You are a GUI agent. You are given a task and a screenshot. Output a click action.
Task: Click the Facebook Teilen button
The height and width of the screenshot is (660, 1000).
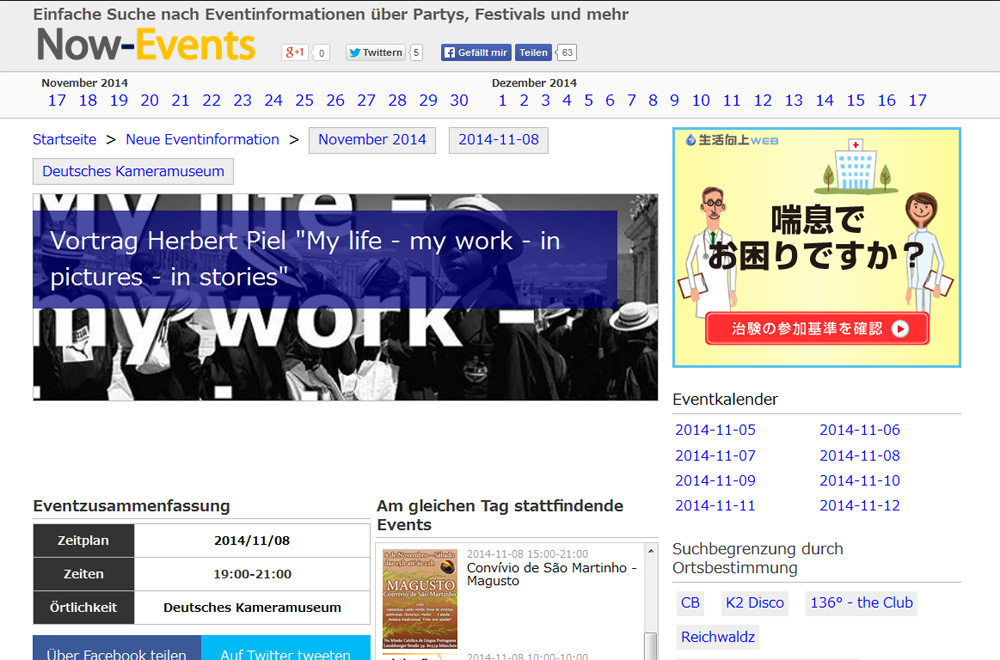[533, 52]
